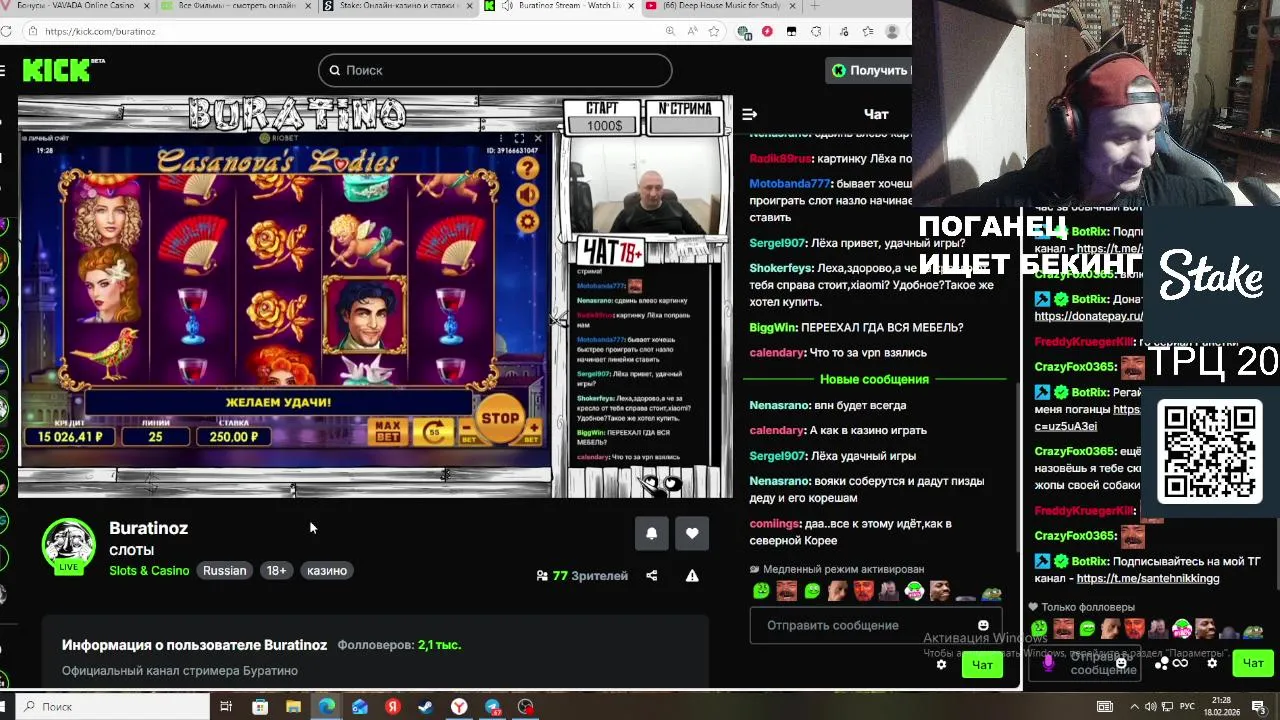Close the slot game window X
Viewport: 1280px width, 720px height.
538,139
